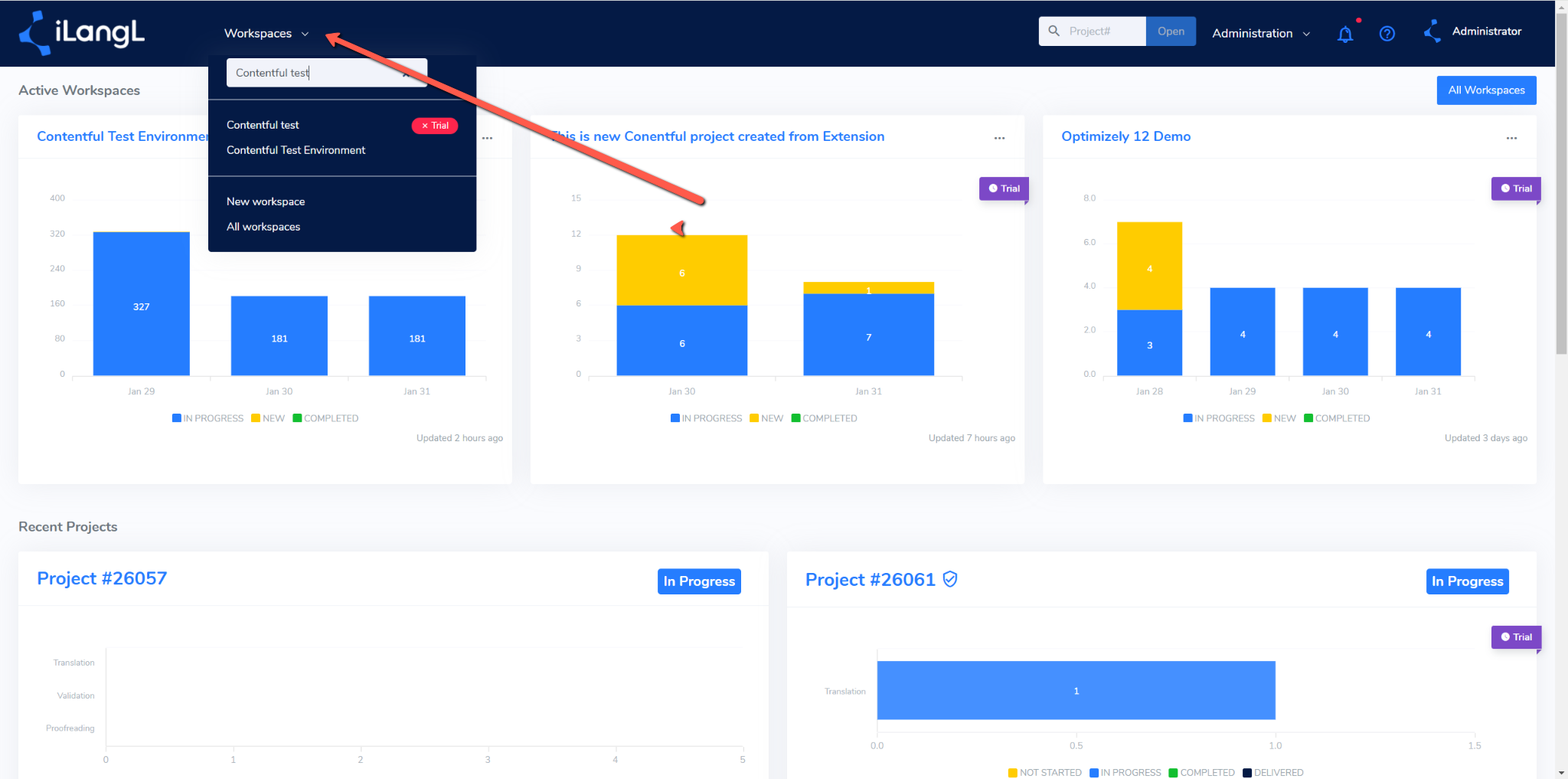Open Project #26061 link

click(870, 580)
